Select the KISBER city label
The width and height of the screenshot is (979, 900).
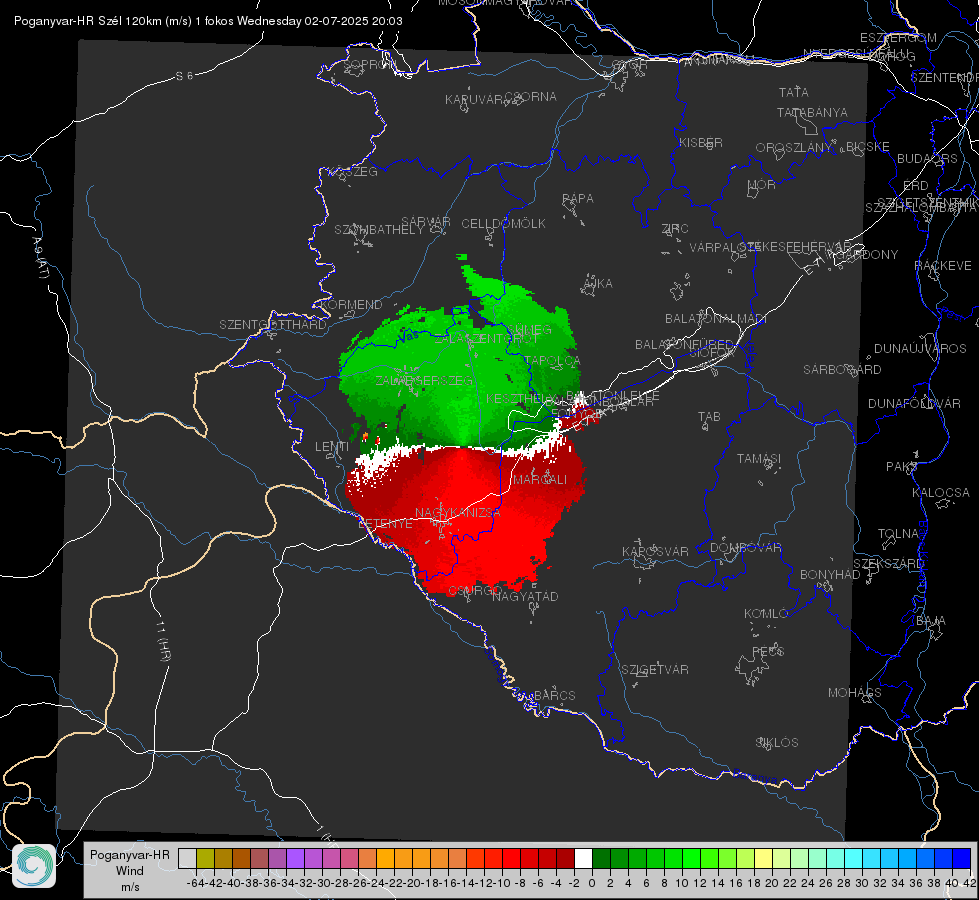pos(701,142)
